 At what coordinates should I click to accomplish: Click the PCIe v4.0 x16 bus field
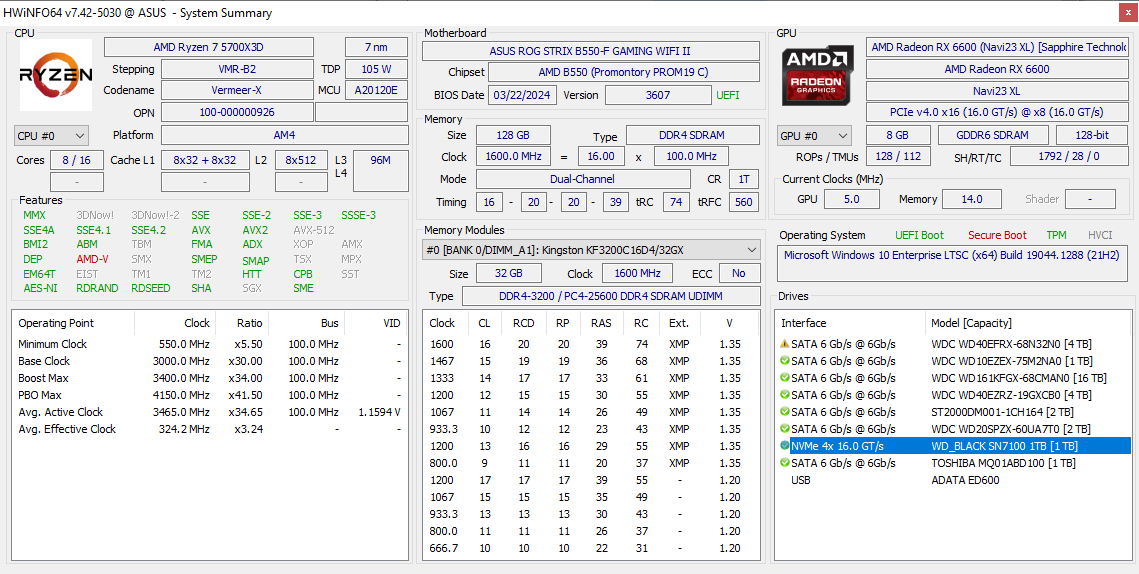[x=997, y=112]
